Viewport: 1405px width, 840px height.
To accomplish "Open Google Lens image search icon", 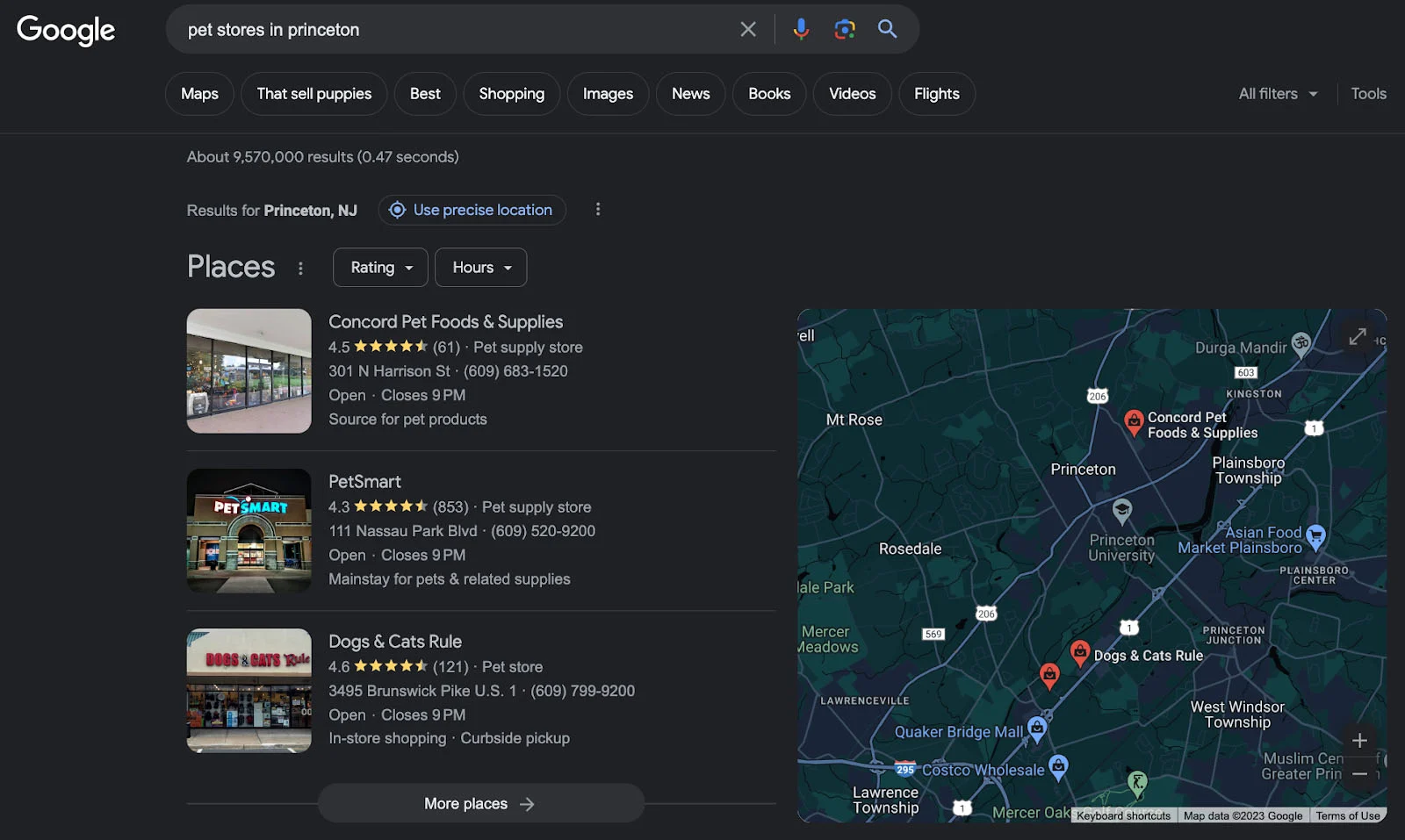I will tap(845, 29).
